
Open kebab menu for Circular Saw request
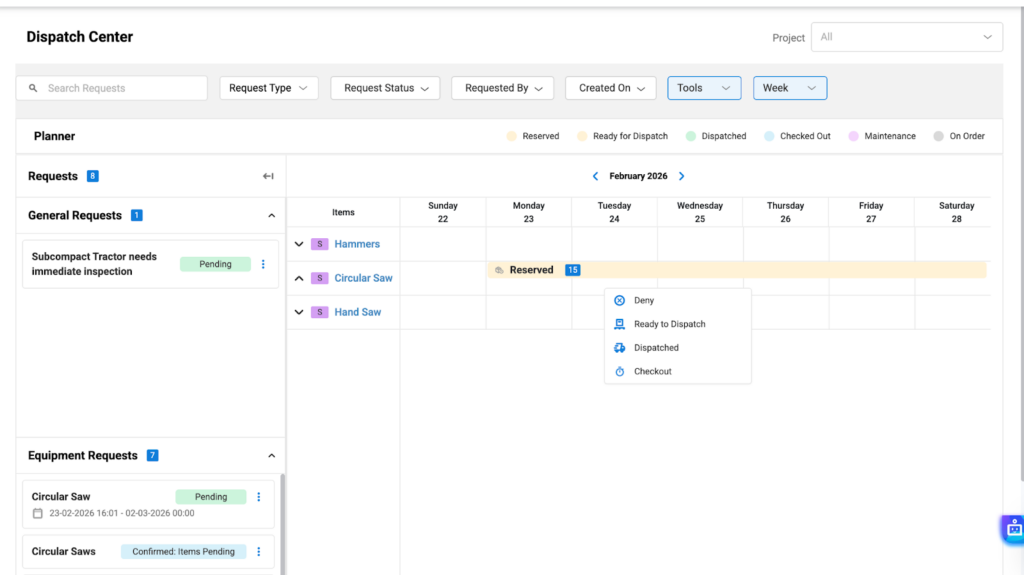click(259, 497)
